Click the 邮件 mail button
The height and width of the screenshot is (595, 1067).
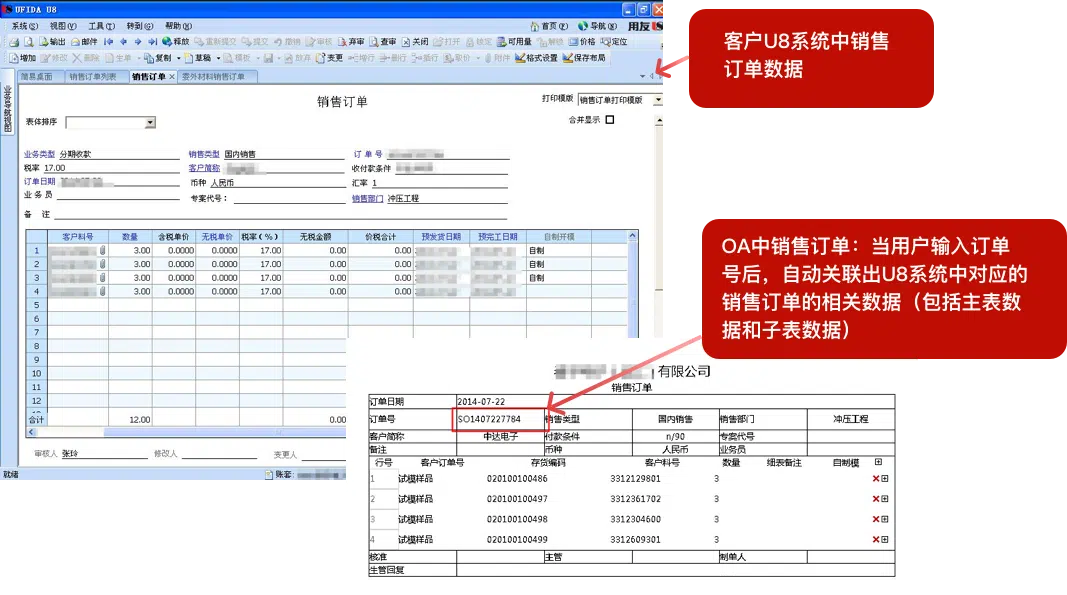pos(84,42)
